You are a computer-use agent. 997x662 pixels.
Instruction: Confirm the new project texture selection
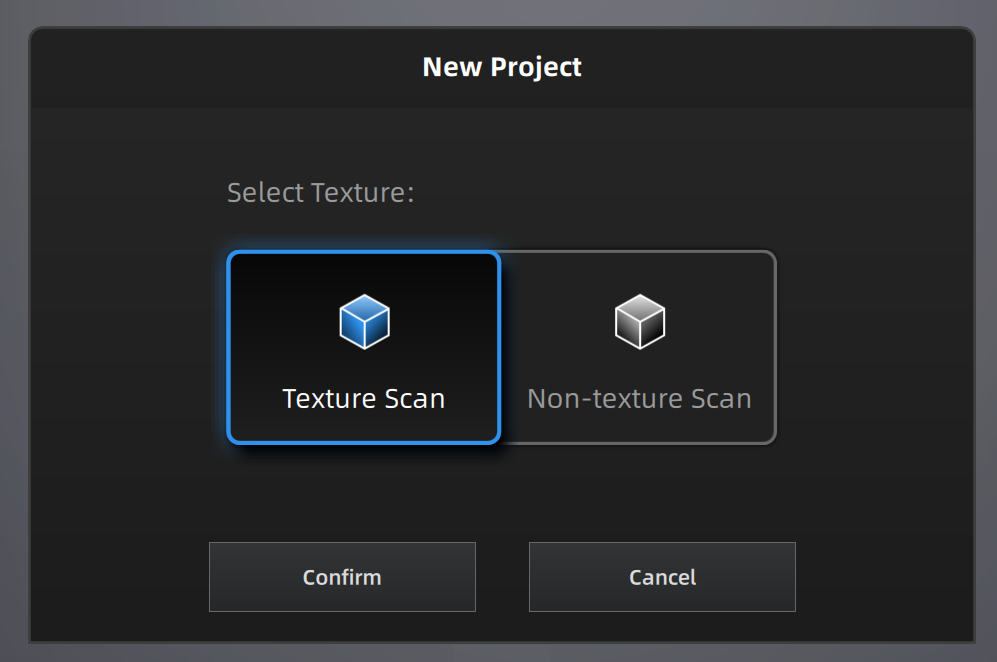(x=342, y=577)
